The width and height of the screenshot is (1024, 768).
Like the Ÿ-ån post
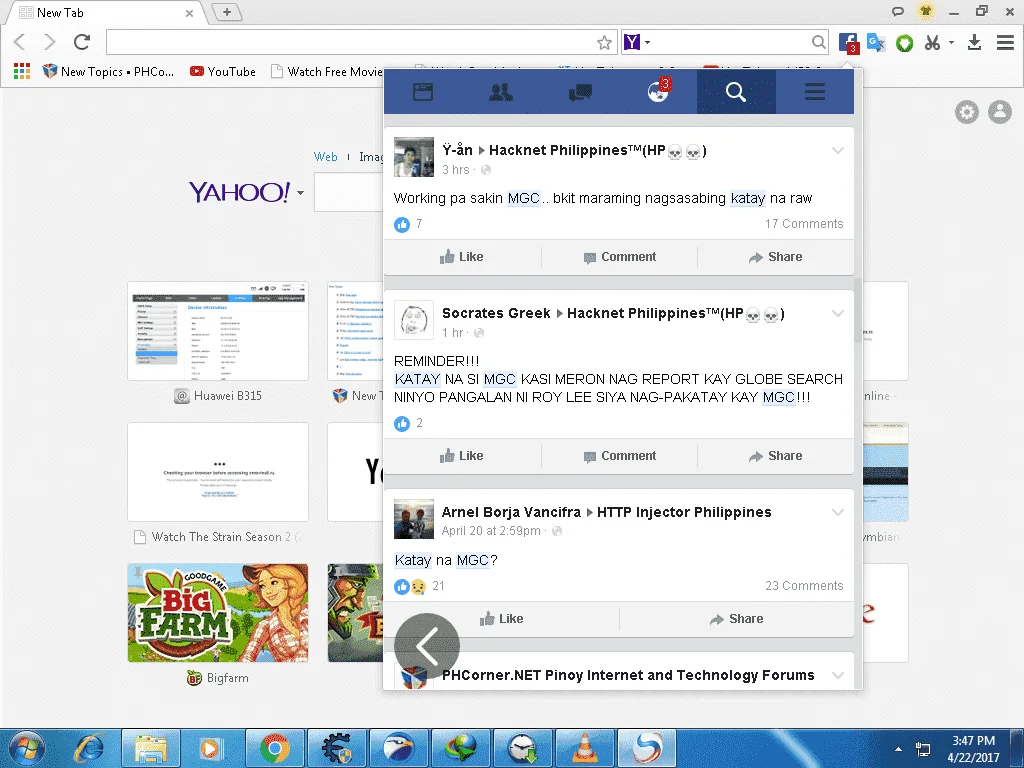(x=462, y=257)
